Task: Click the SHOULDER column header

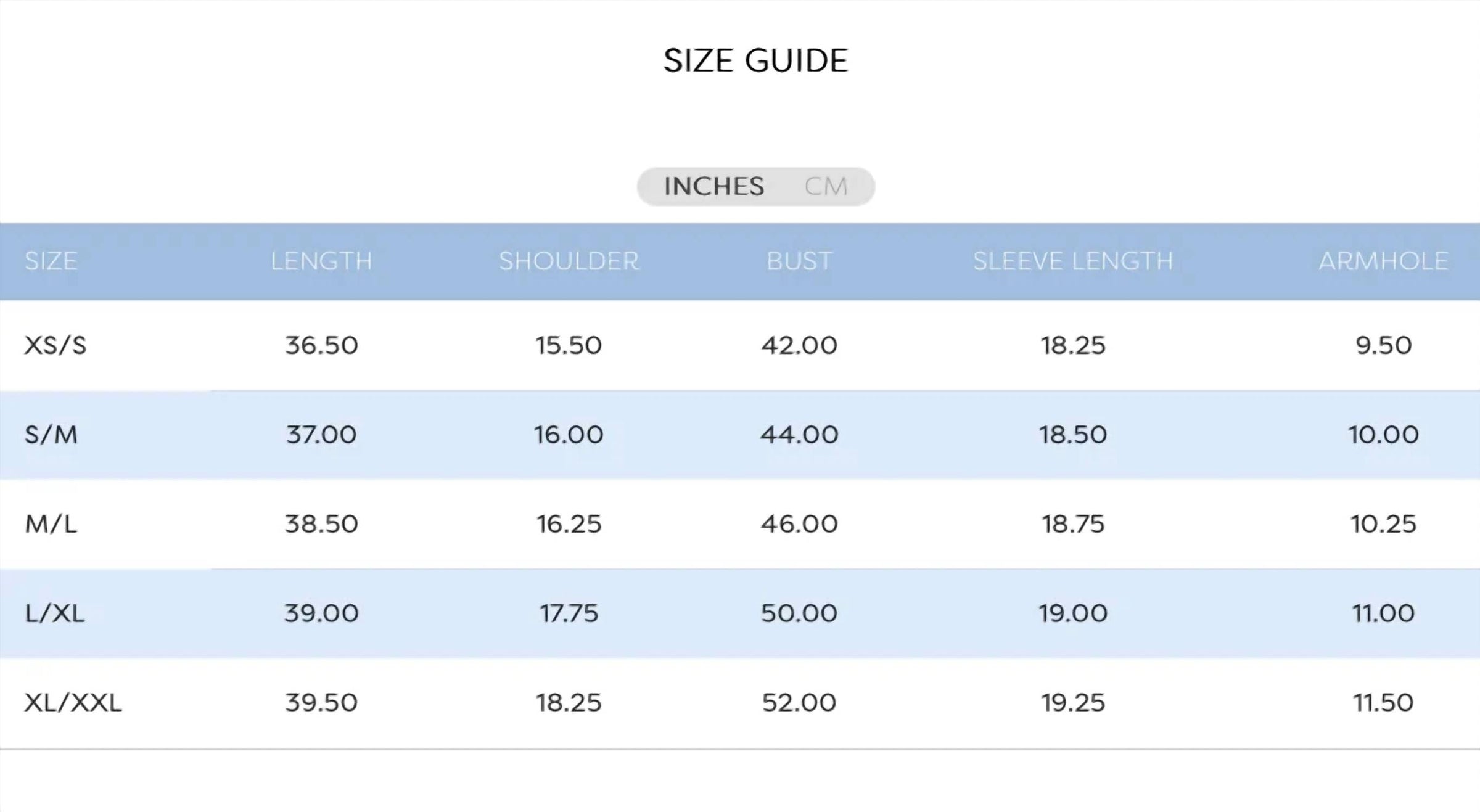Action: [x=569, y=261]
